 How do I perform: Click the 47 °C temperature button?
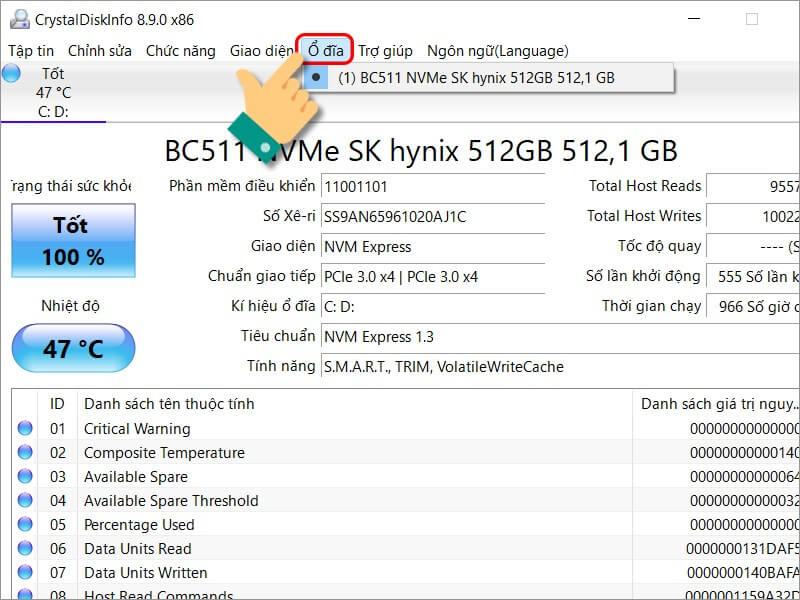point(72,349)
